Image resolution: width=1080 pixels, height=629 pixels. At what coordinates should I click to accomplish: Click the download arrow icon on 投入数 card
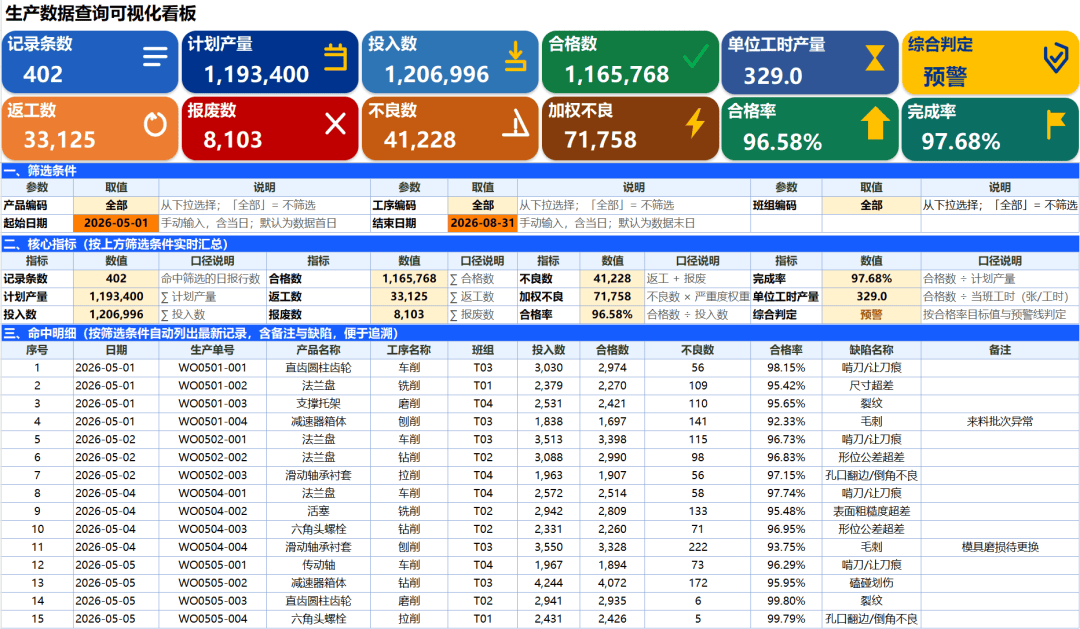515,56
